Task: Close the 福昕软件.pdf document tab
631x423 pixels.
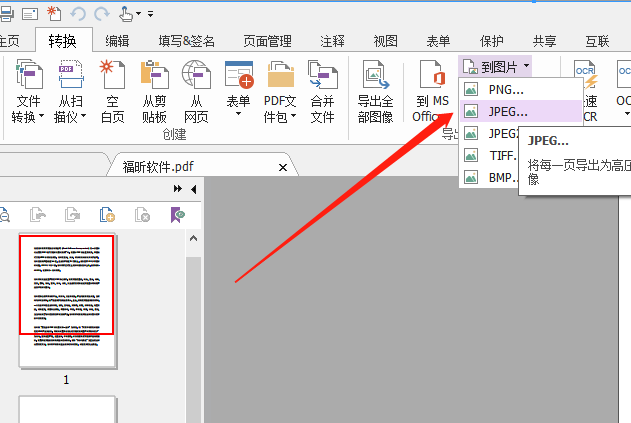Action: (283, 167)
